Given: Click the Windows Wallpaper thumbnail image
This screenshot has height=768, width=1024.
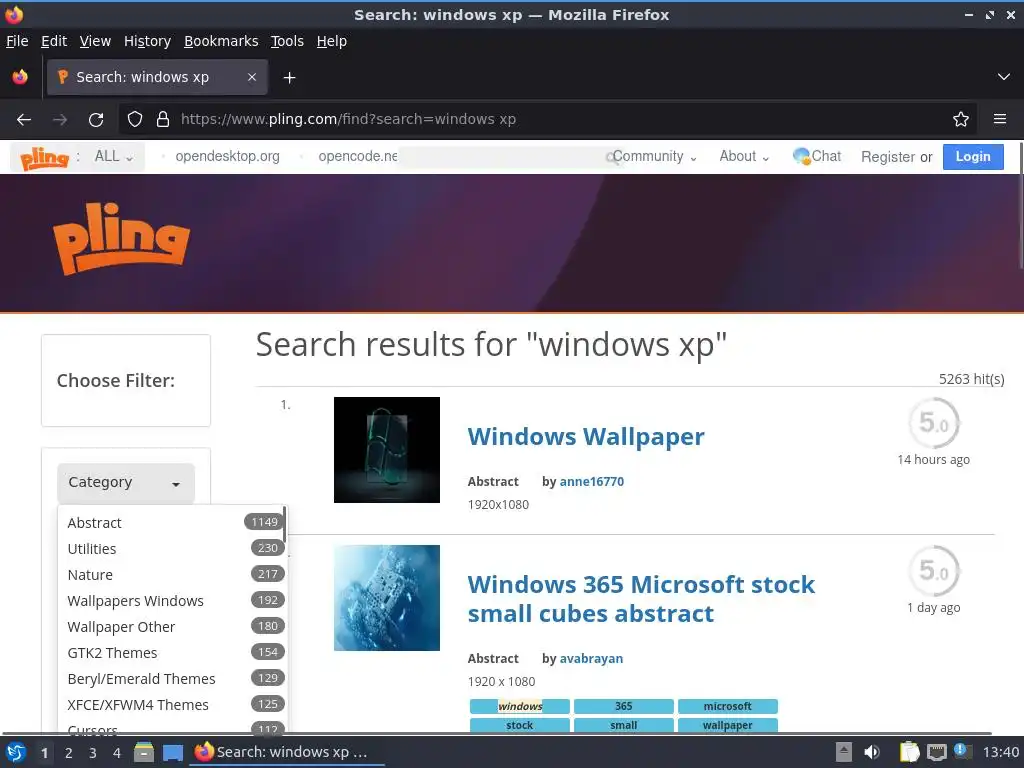Looking at the screenshot, I should (x=387, y=450).
